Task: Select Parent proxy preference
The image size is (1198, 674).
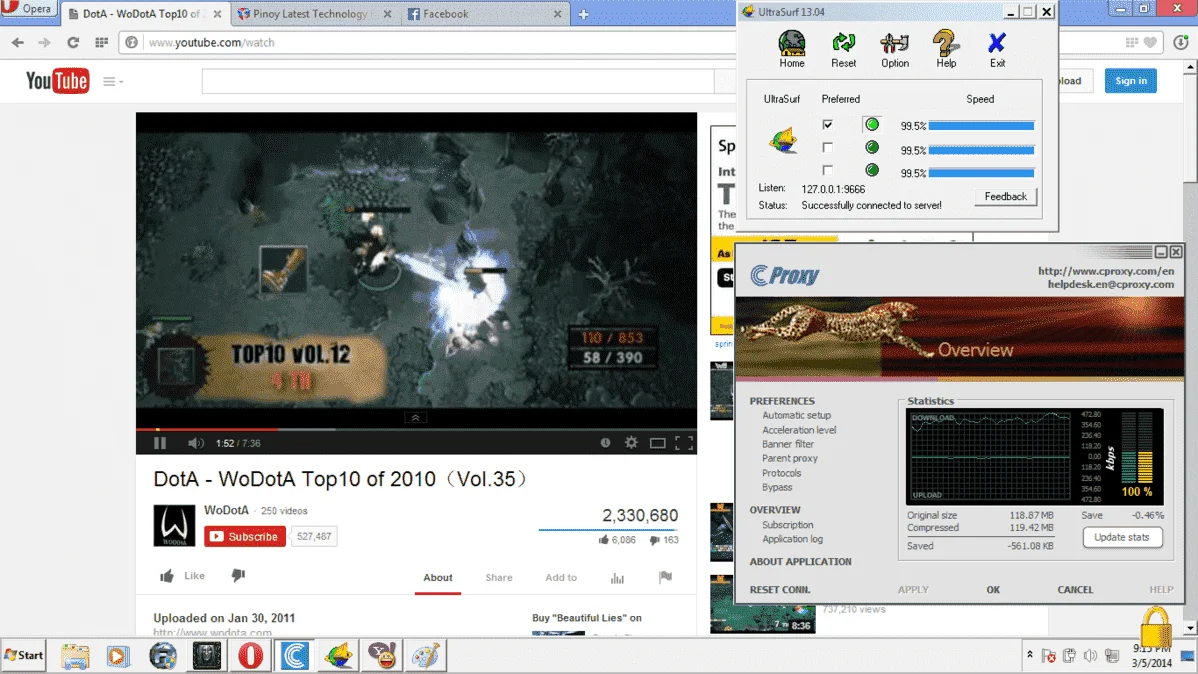Action: pos(789,459)
